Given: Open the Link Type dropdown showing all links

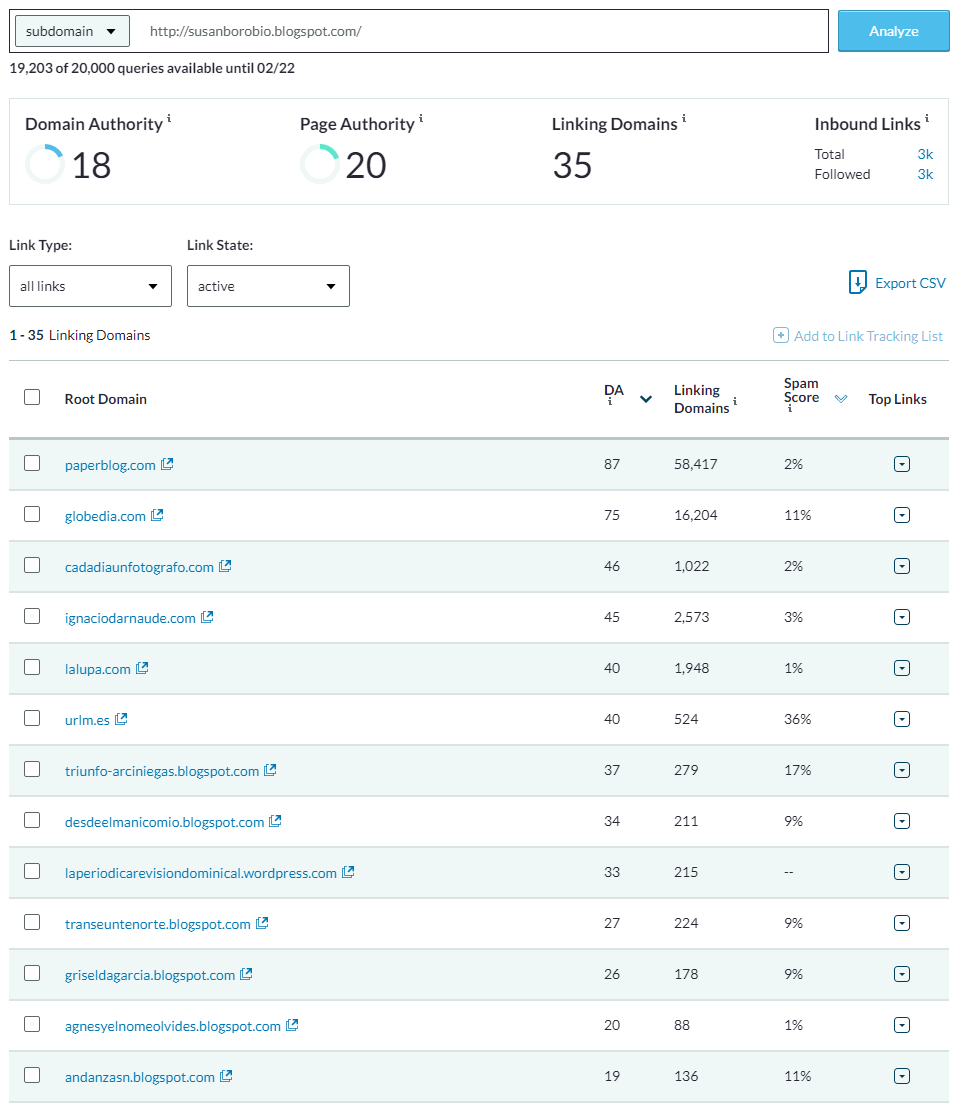Looking at the screenshot, I should coord(90,286).
